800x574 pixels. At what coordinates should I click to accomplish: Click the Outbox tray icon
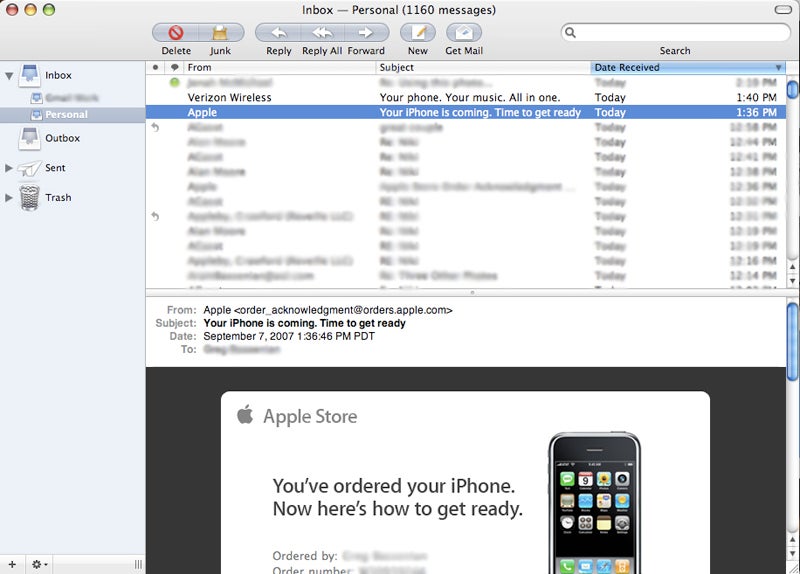pos(29,138)
